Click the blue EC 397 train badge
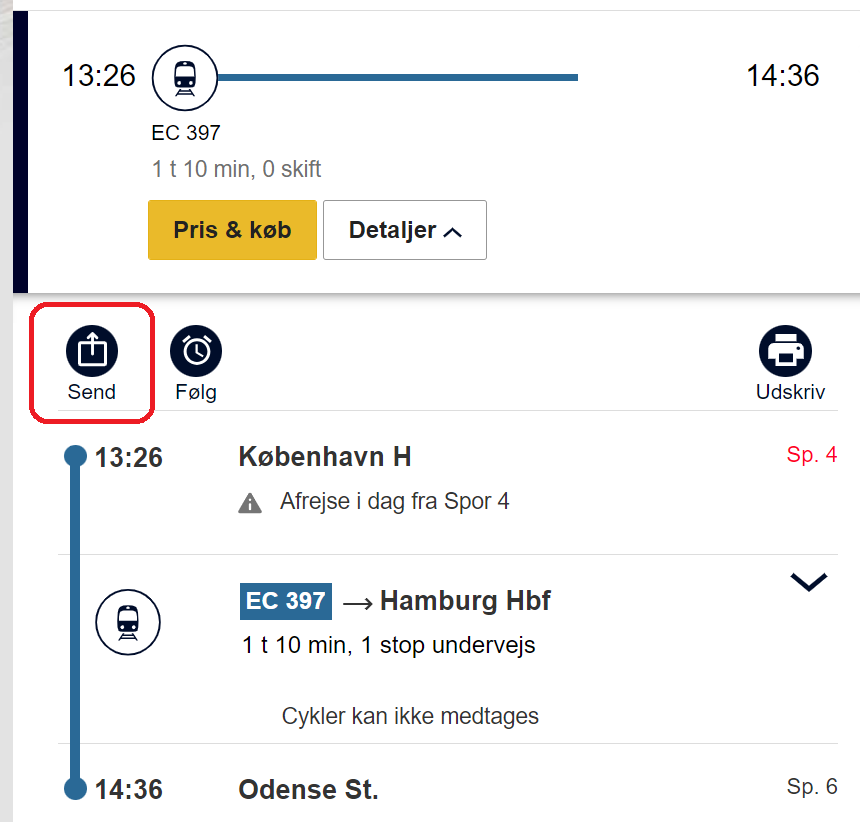Image resolution: width=860 pixels, height=822 pixels. click(285, 601)
